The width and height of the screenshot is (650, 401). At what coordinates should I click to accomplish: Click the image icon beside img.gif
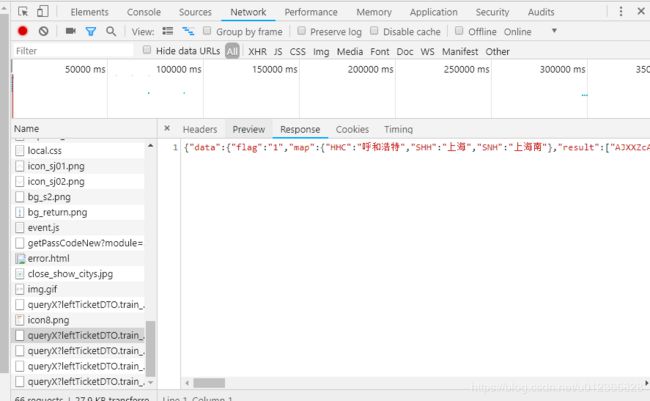pos(19,289)
